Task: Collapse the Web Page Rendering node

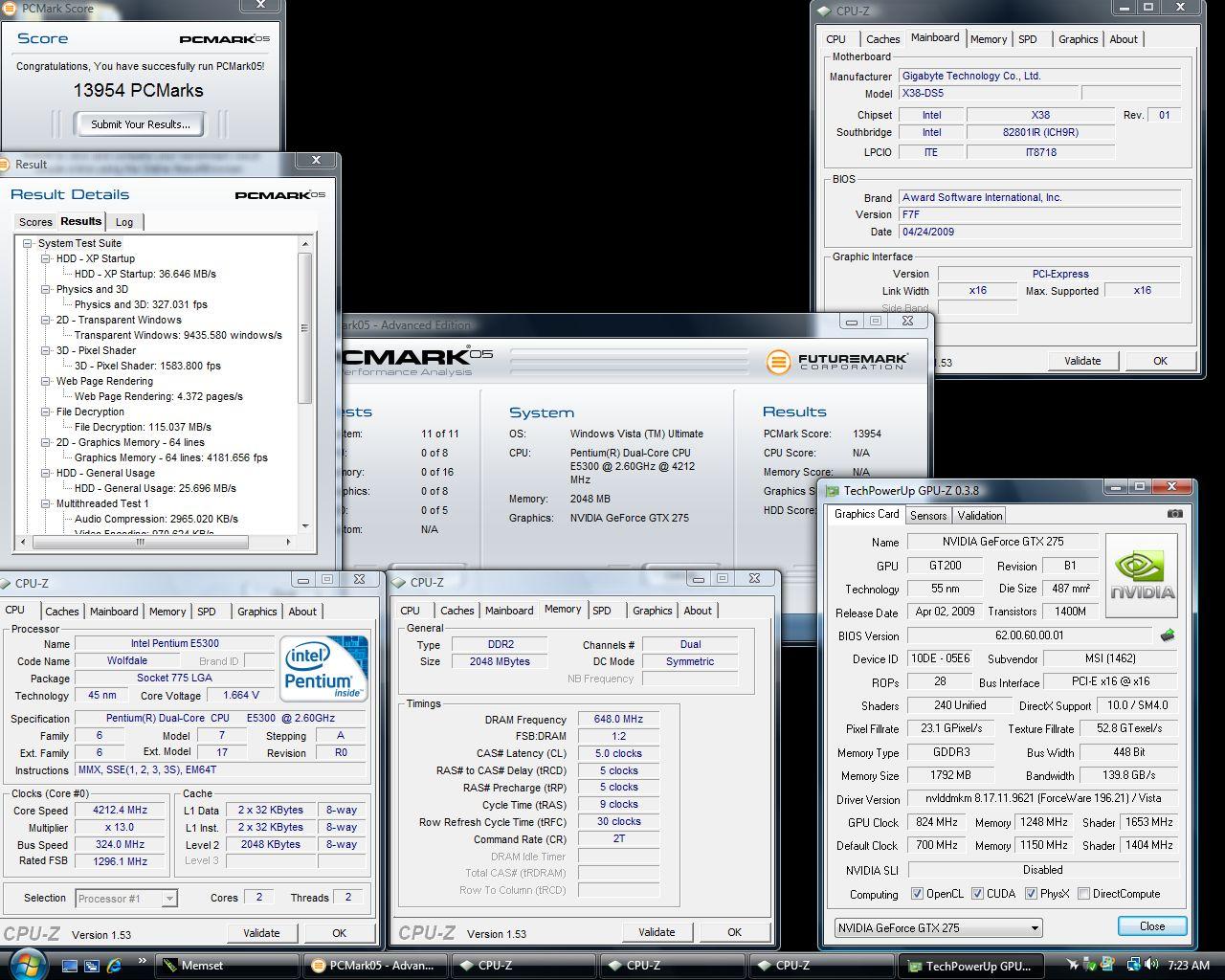Action: pos(46,381)
